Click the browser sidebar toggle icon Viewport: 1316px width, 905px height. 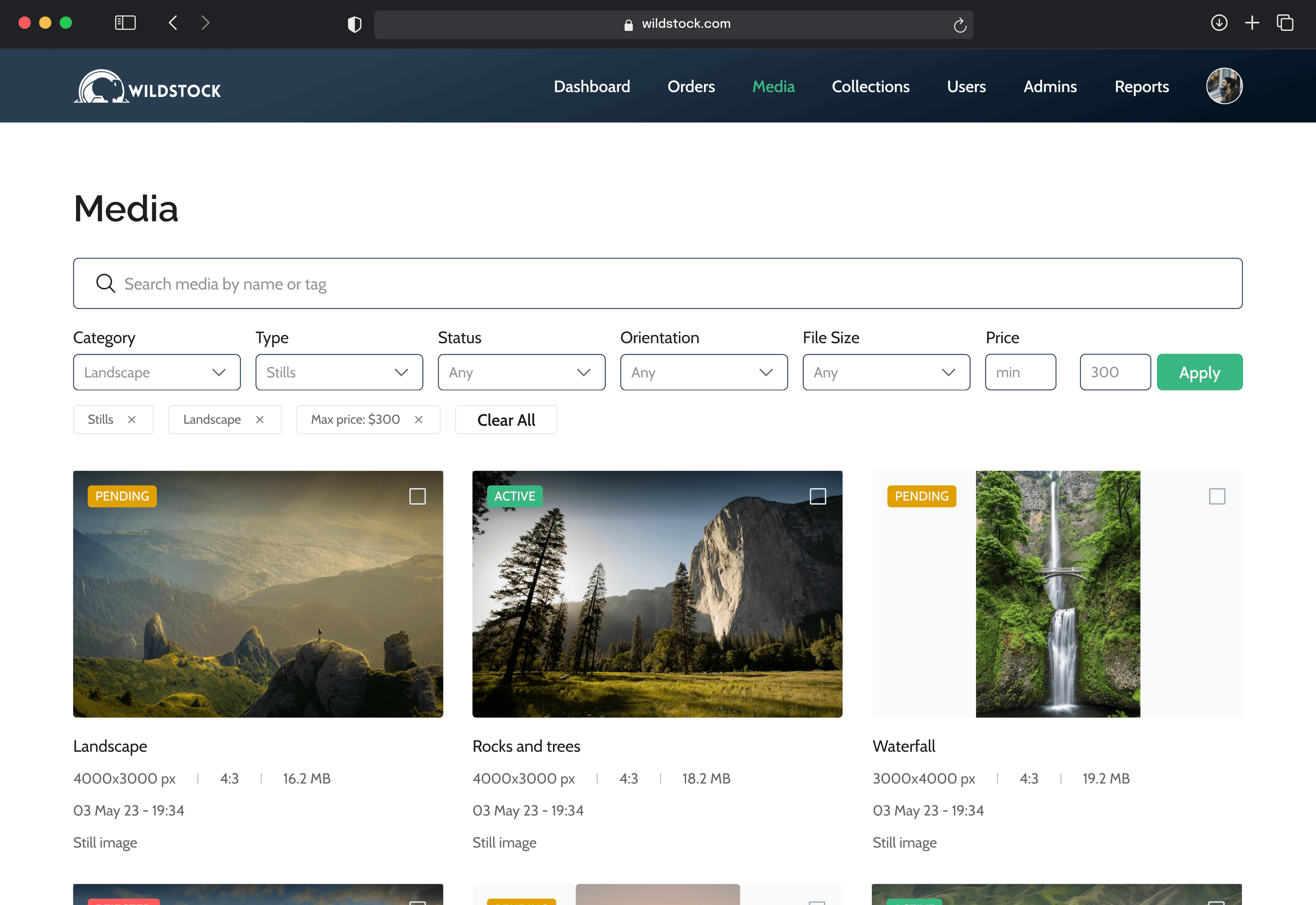(125, 23)
